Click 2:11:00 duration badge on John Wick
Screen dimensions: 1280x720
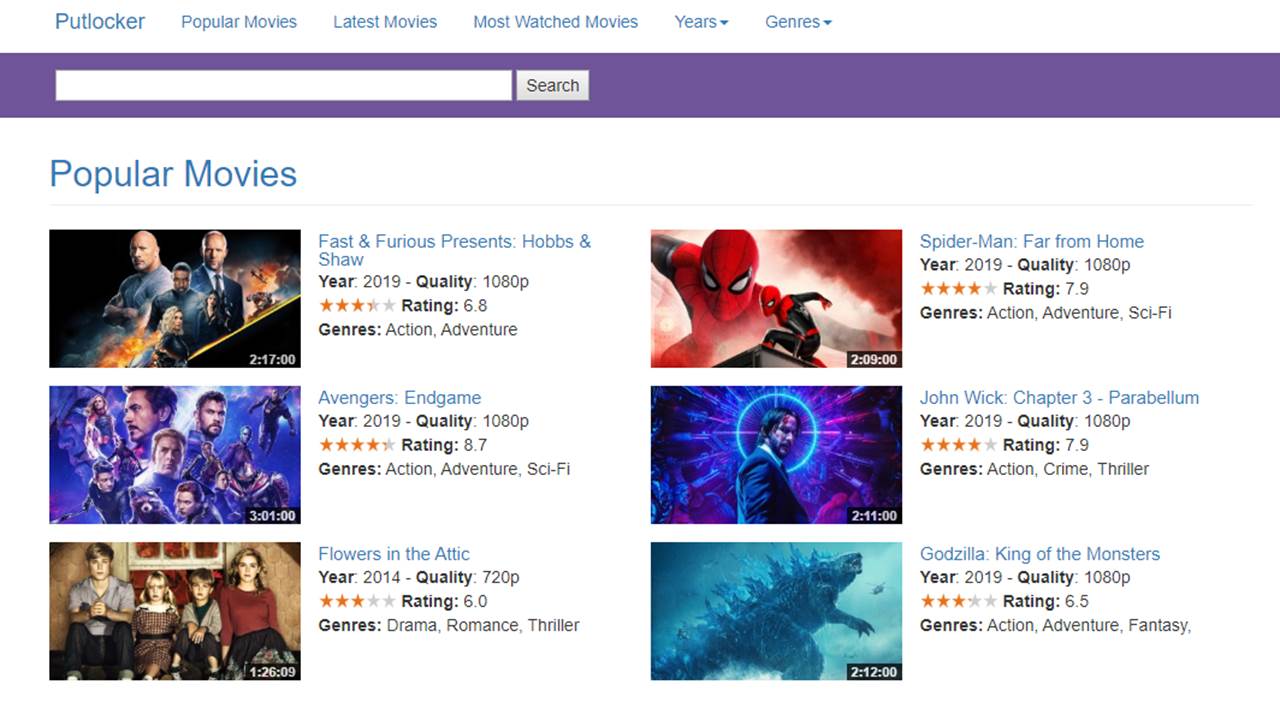(874, 515)
